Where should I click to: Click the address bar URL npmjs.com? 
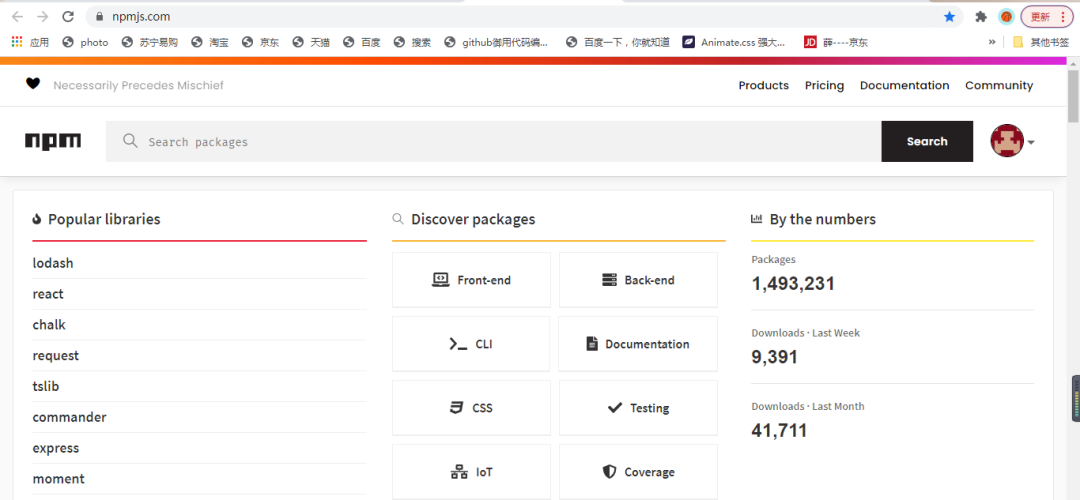pyautogui.click(x=141, y=17)
